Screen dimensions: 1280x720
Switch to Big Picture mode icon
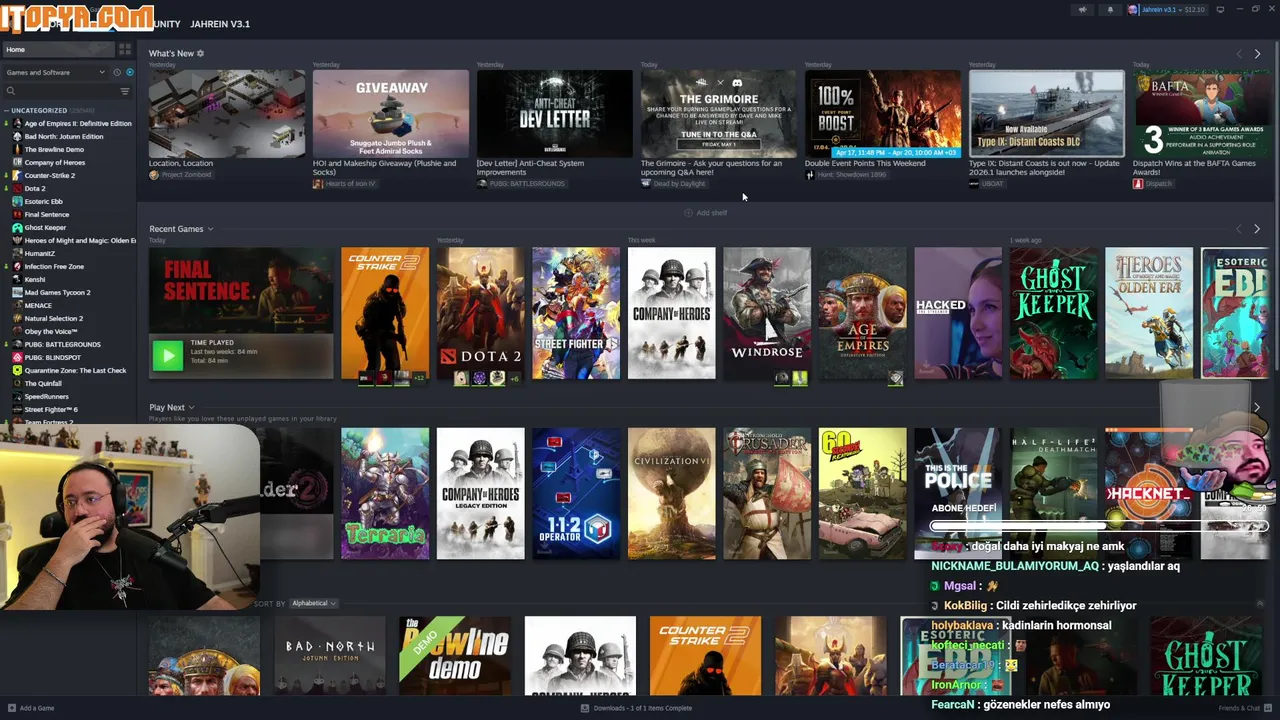click(1220, 9)
